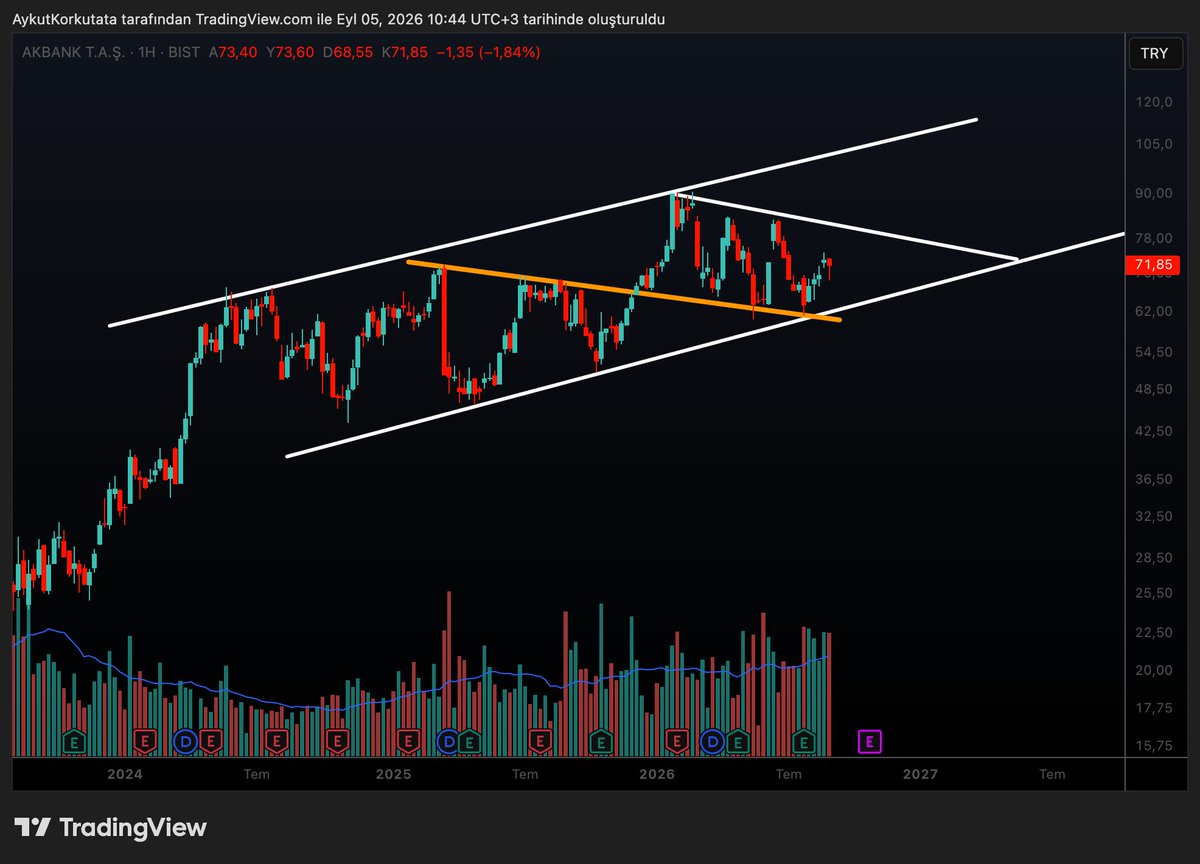Click the red earnings marker in late 2024

(x=337, y=741)
